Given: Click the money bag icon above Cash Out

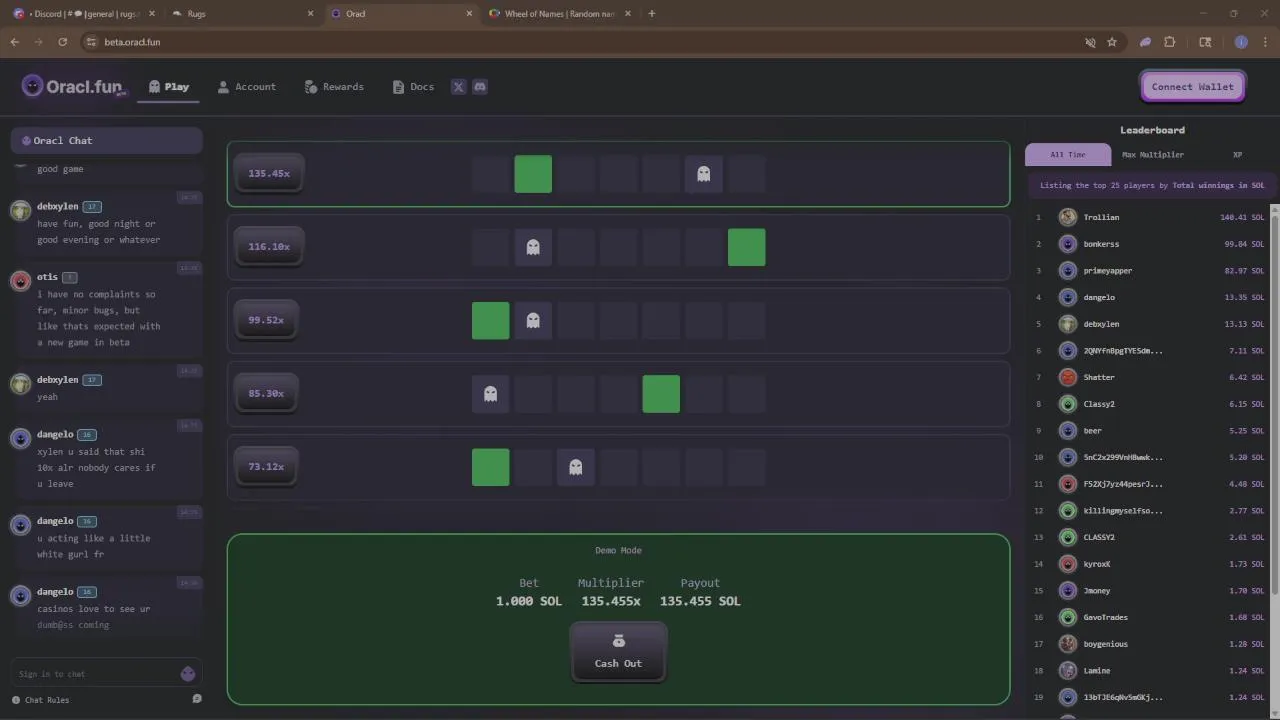Looking at the screenshot, I should pos(618,641).
